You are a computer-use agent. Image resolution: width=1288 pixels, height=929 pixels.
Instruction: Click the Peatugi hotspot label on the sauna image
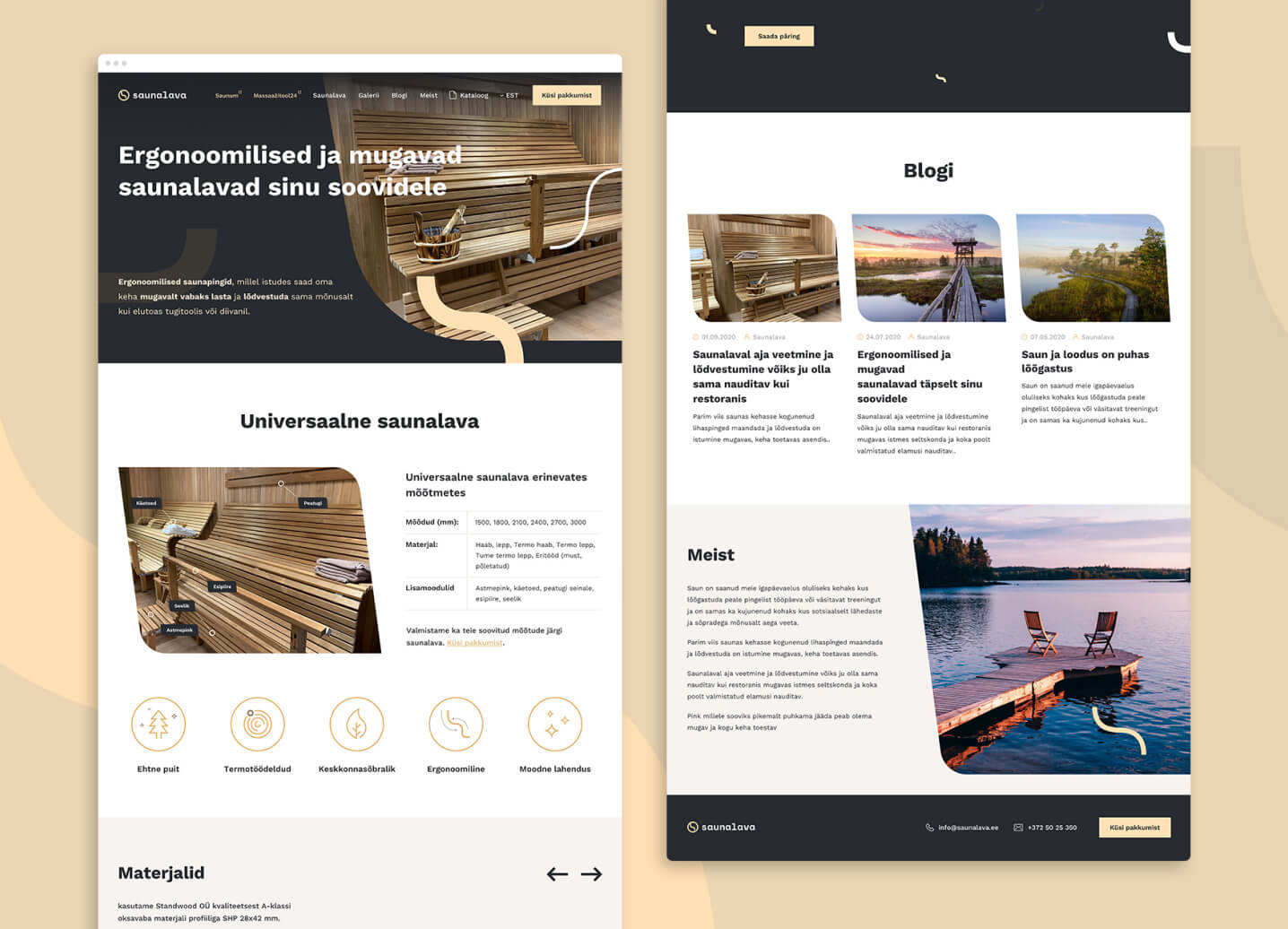[312, 503]
